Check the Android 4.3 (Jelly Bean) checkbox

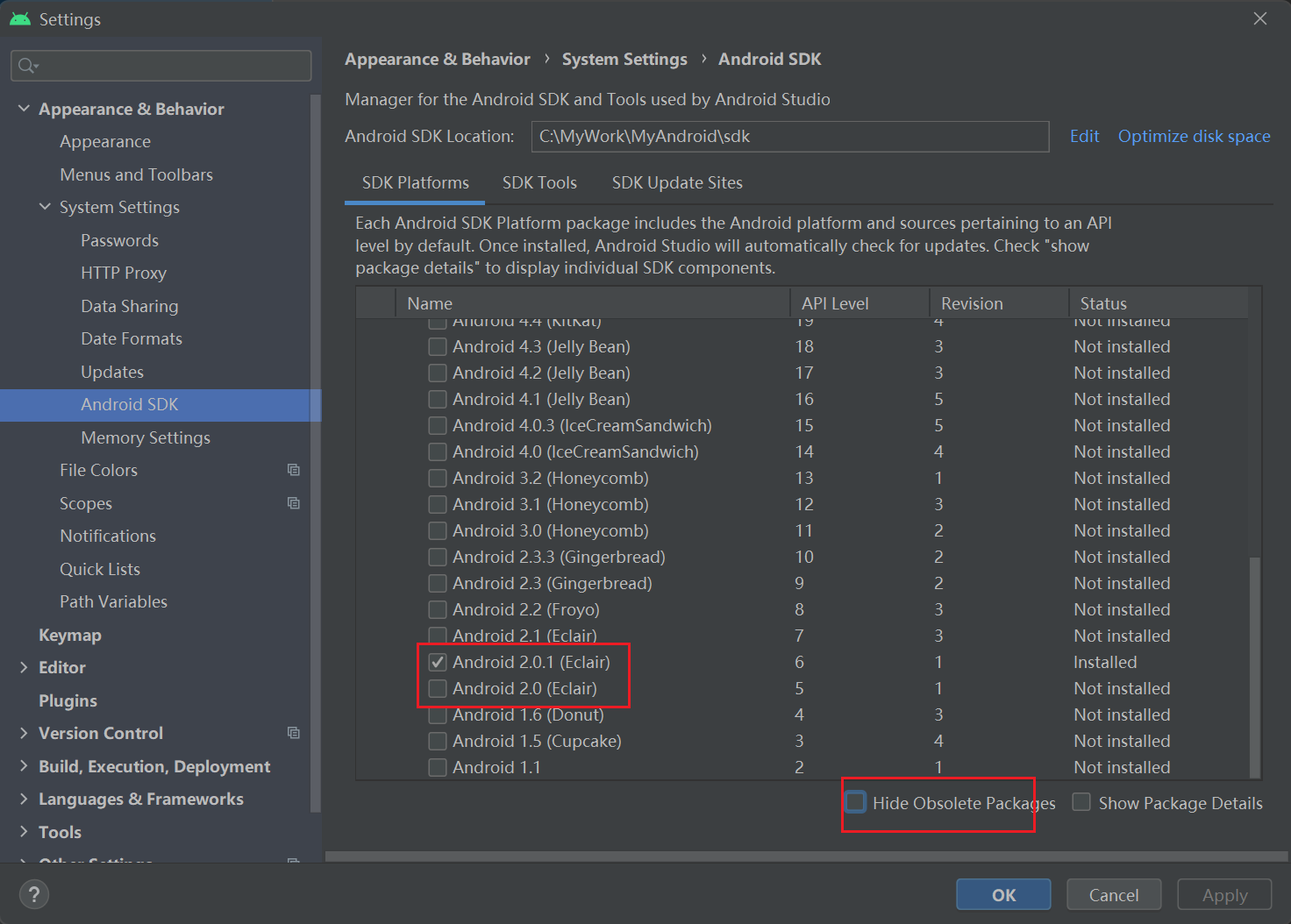click(437, 347)
